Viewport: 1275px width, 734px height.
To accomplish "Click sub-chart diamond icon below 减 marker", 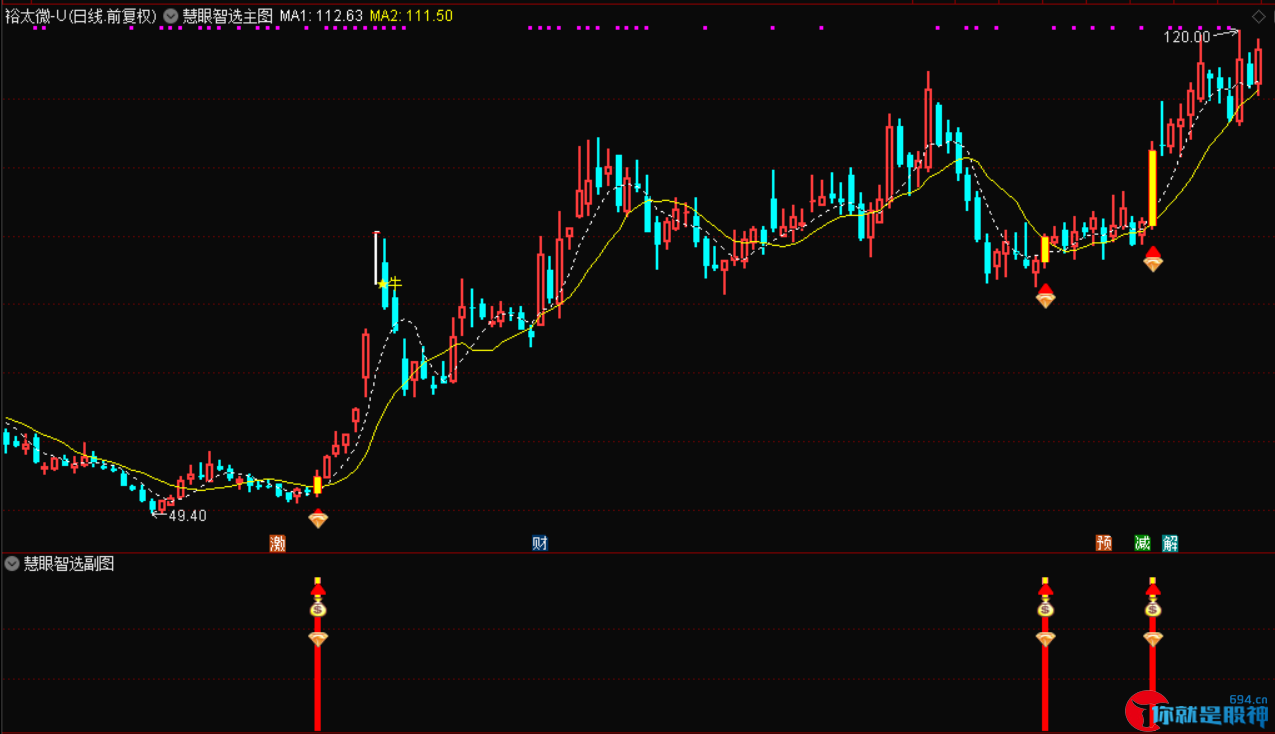I will [x=1153, y=639].
